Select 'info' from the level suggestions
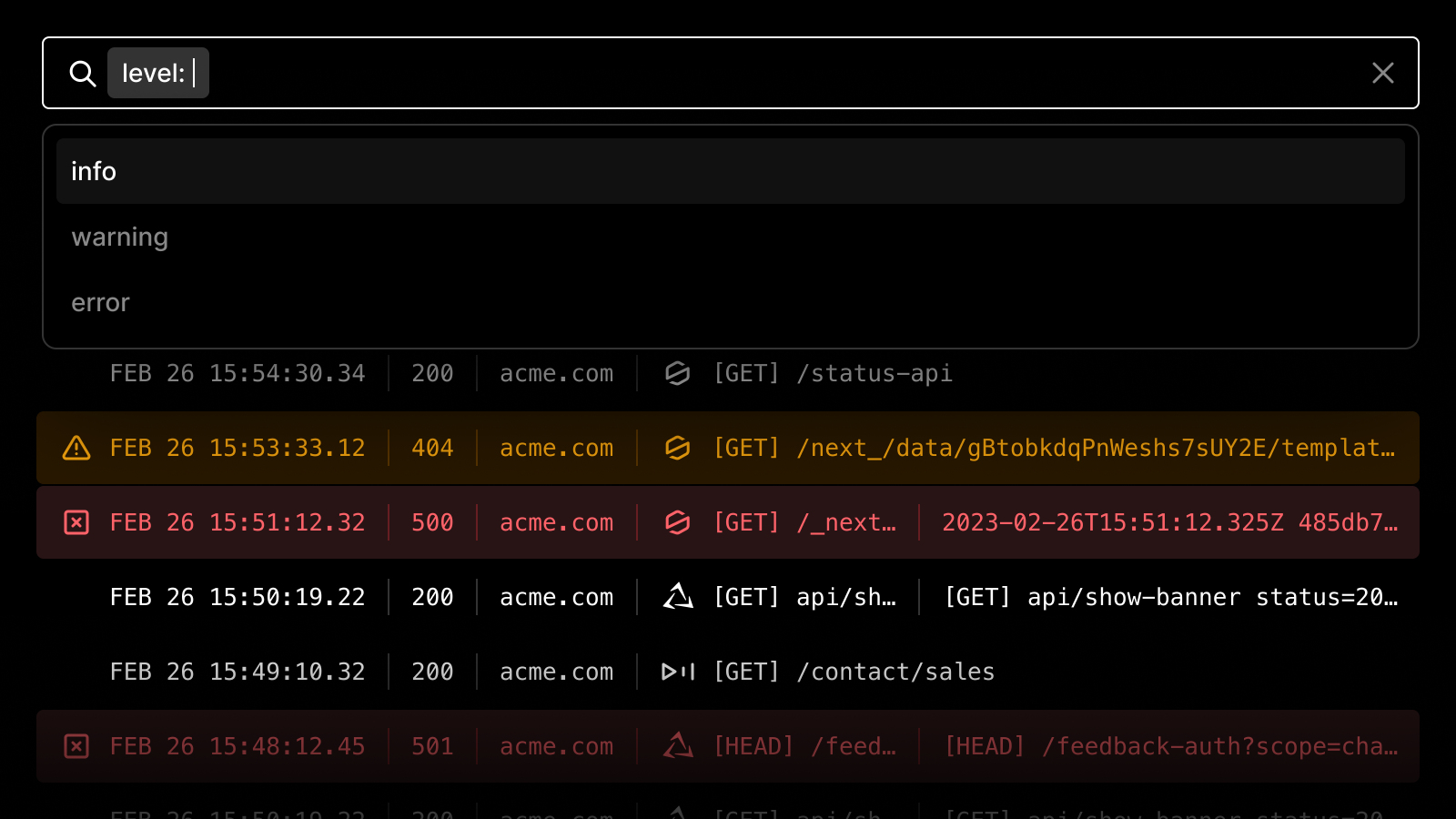1456x819 pixels. pyautogui.click(x=93, y=171)
